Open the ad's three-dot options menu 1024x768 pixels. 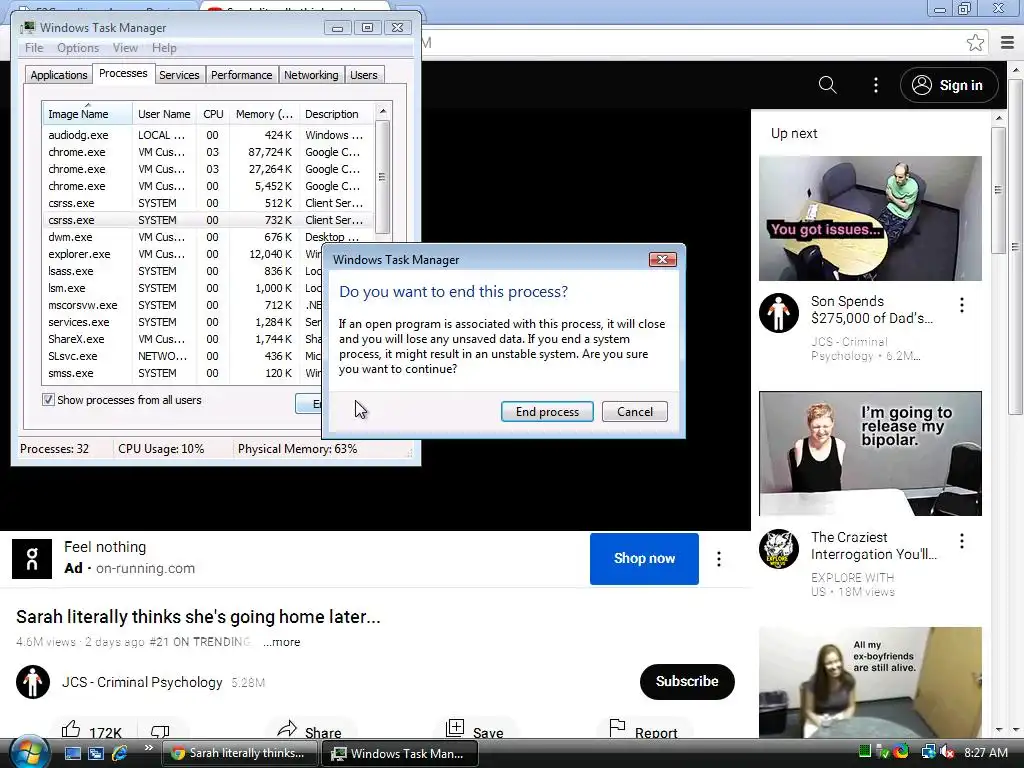point(718,558)
